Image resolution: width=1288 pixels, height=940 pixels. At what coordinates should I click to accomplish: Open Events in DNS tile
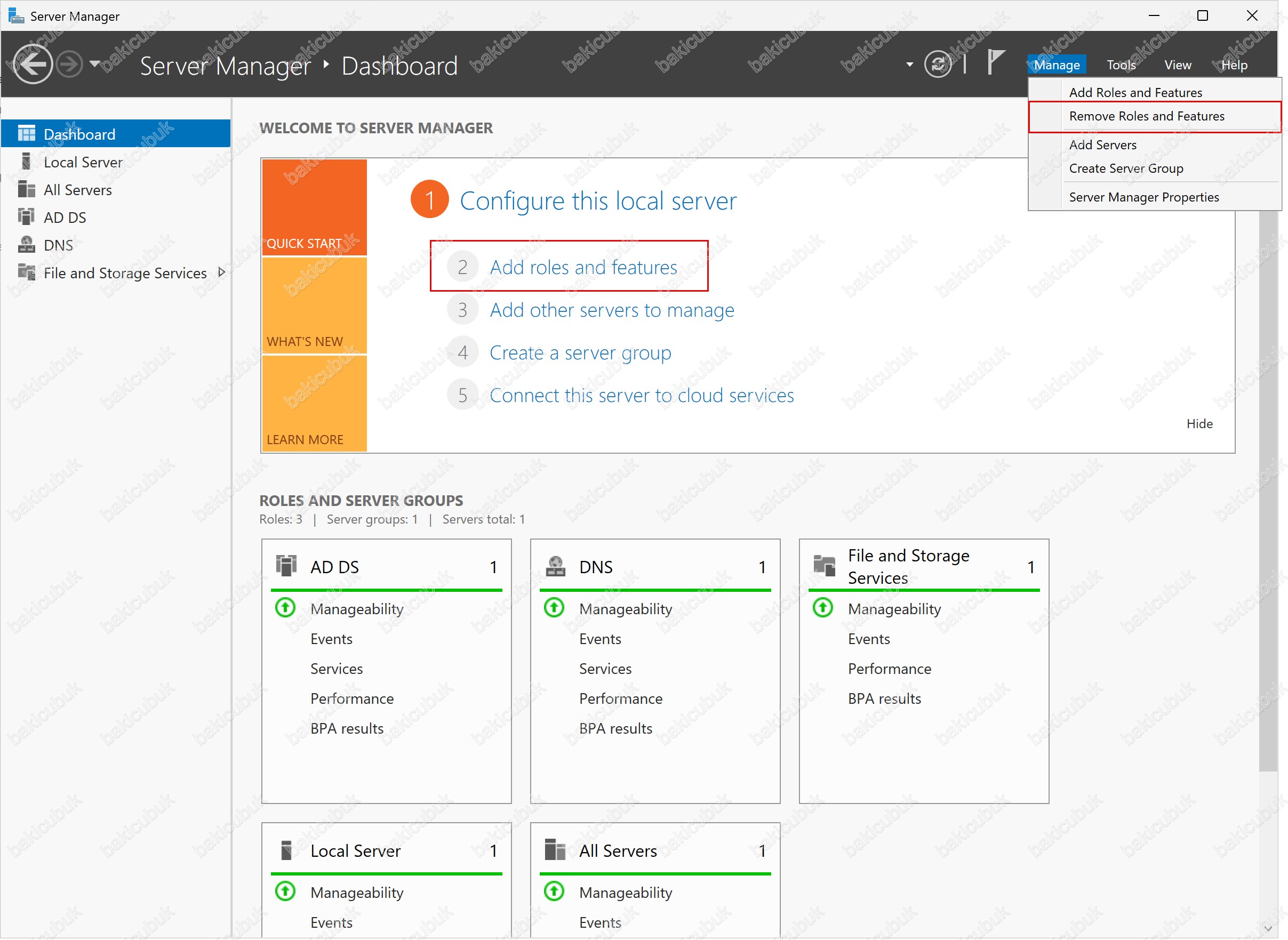[600, 639]
